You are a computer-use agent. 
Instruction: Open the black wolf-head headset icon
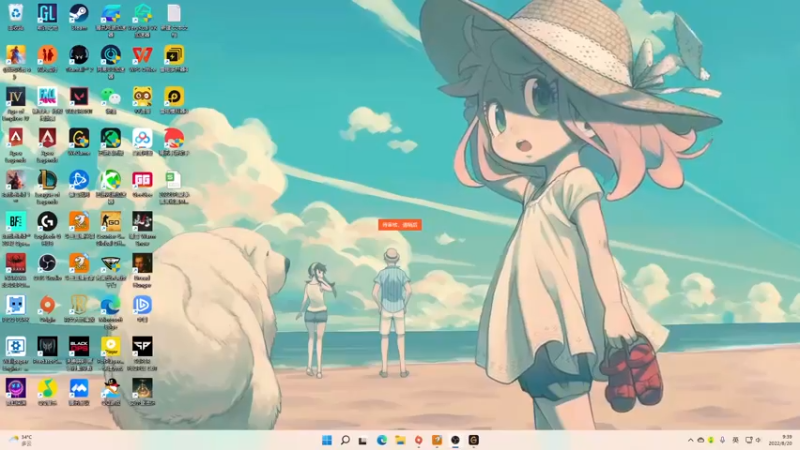tap(79, 55)
